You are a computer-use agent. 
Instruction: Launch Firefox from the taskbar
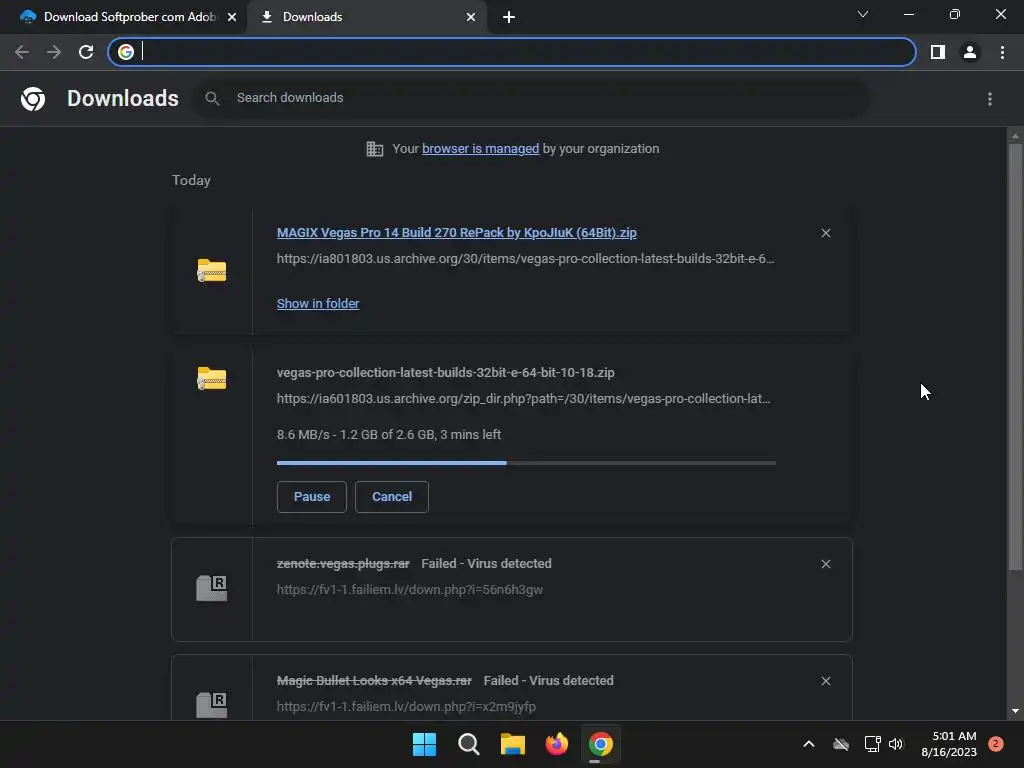[x=557, y=744]
